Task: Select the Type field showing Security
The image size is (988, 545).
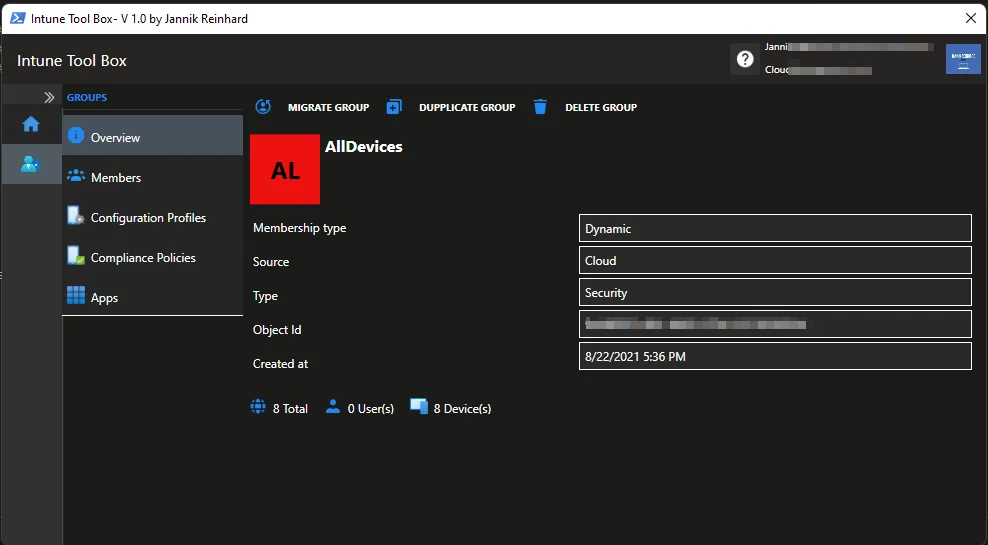Action: pyautogui.click(x=775, y=292)
